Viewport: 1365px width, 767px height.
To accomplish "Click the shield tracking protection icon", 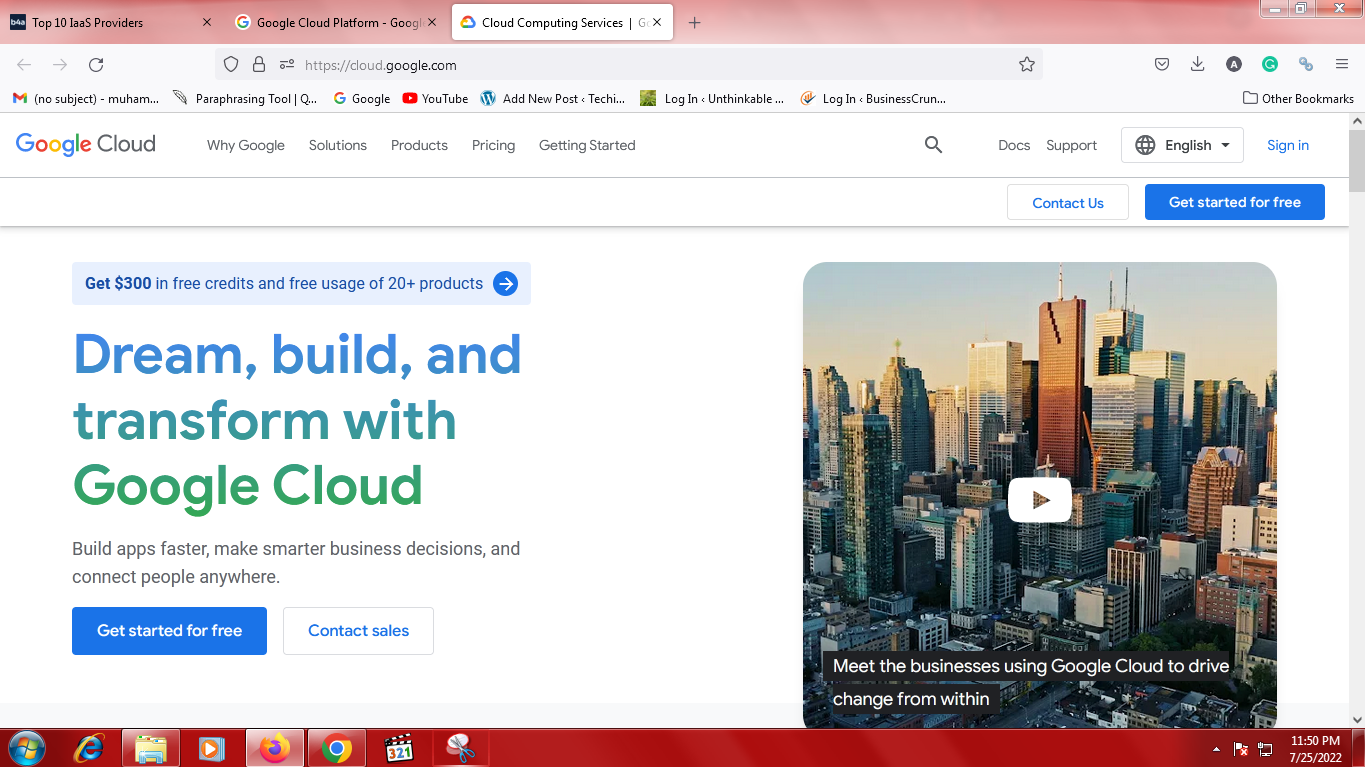I will [231, 64].
